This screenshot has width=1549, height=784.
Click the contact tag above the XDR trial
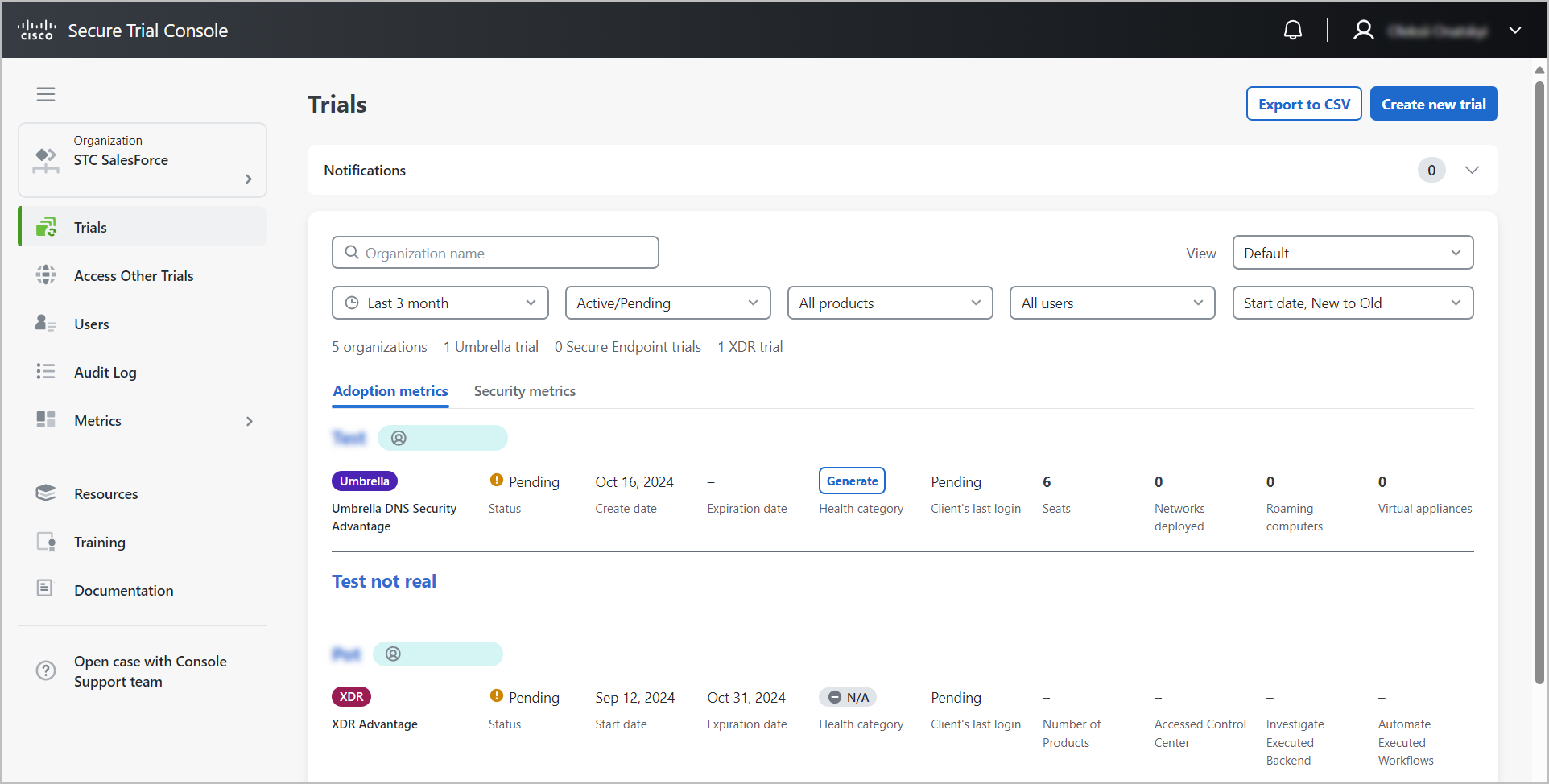438,654
